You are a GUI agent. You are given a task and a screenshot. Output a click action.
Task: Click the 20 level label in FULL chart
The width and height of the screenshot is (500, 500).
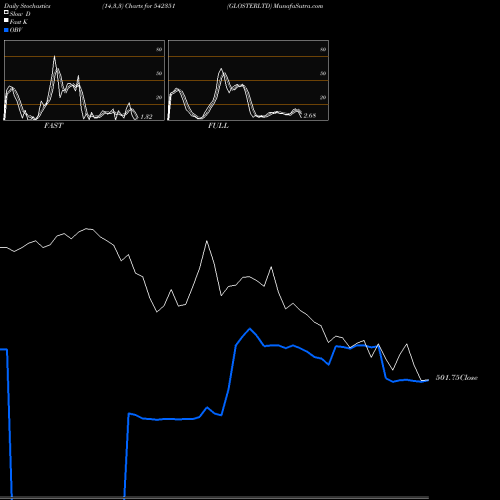pos(323,97)
